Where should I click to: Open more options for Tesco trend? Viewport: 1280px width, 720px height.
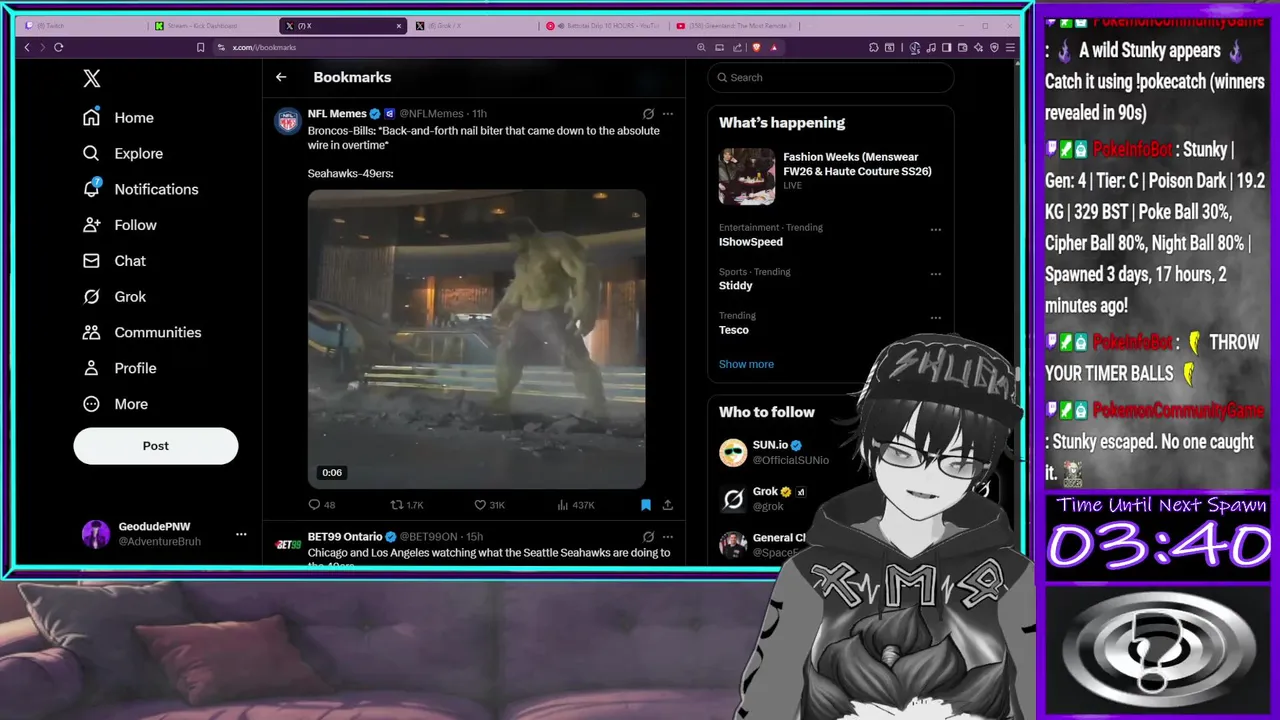[936, 318]
